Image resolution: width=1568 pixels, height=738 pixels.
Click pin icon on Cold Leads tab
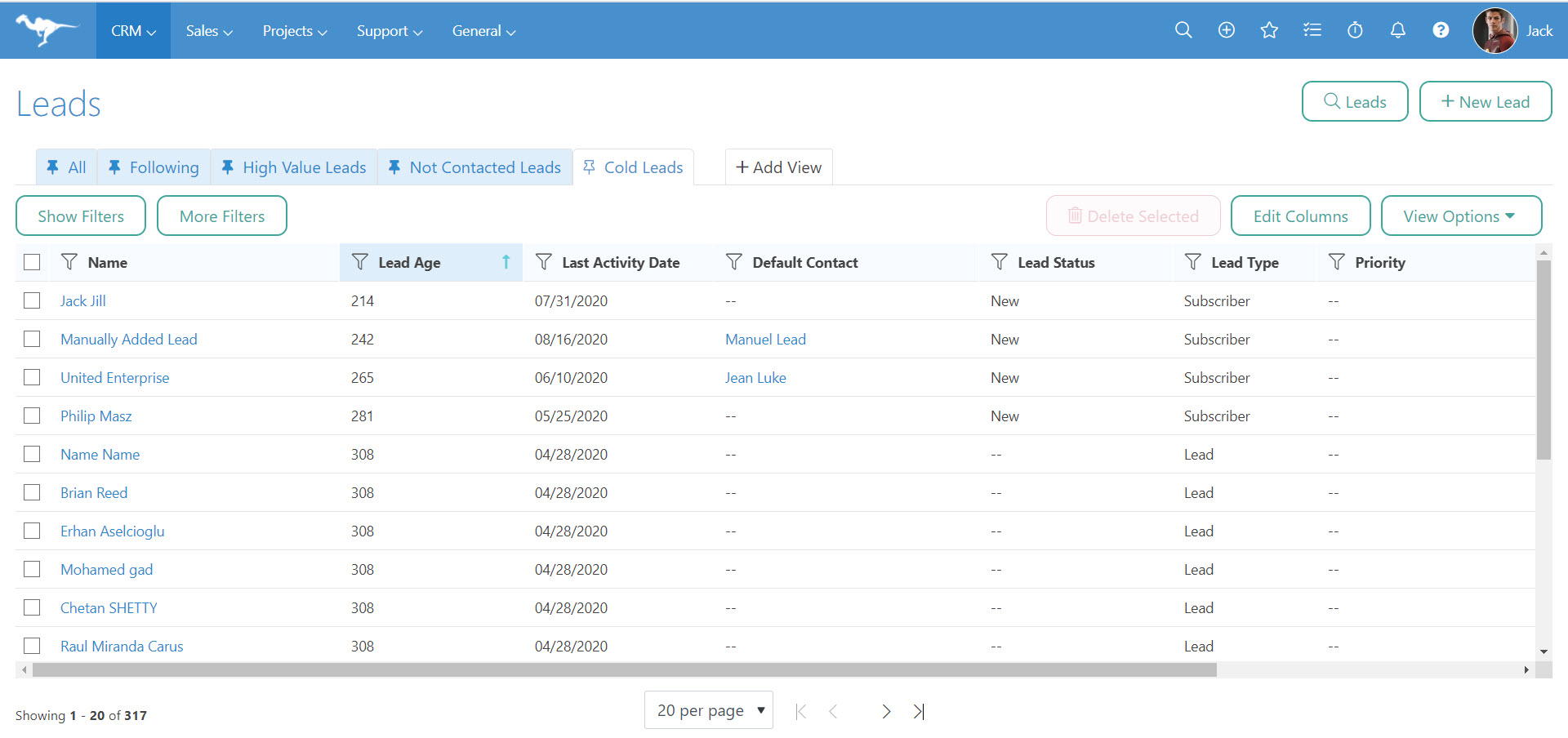tap(589, 167)
